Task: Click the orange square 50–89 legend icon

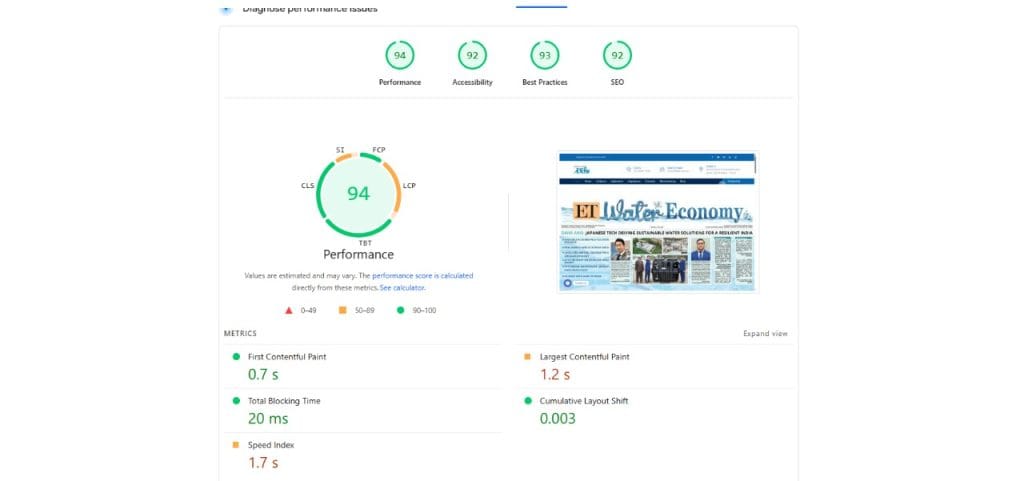Action: pos(343,310)
